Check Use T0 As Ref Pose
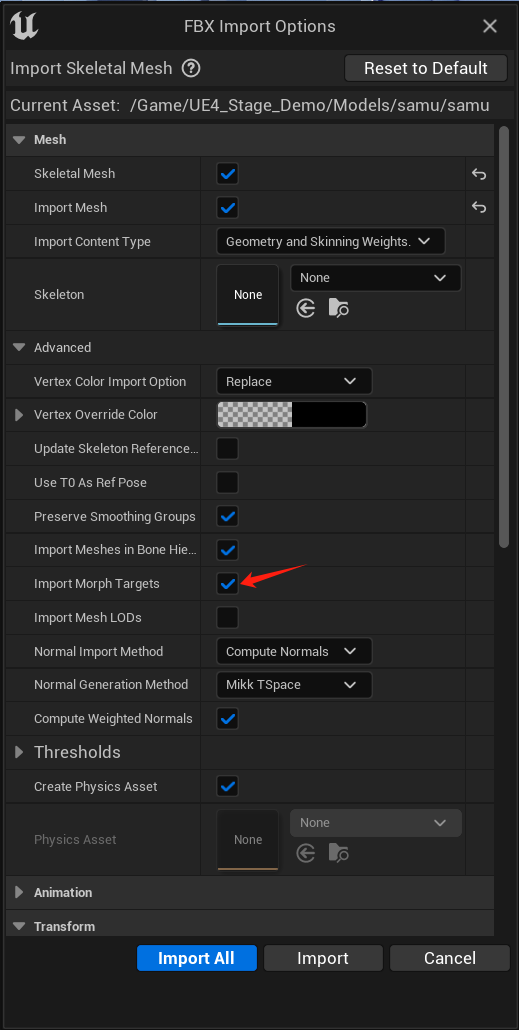Viewport: 519px width, 1030px height. point(227,482)
